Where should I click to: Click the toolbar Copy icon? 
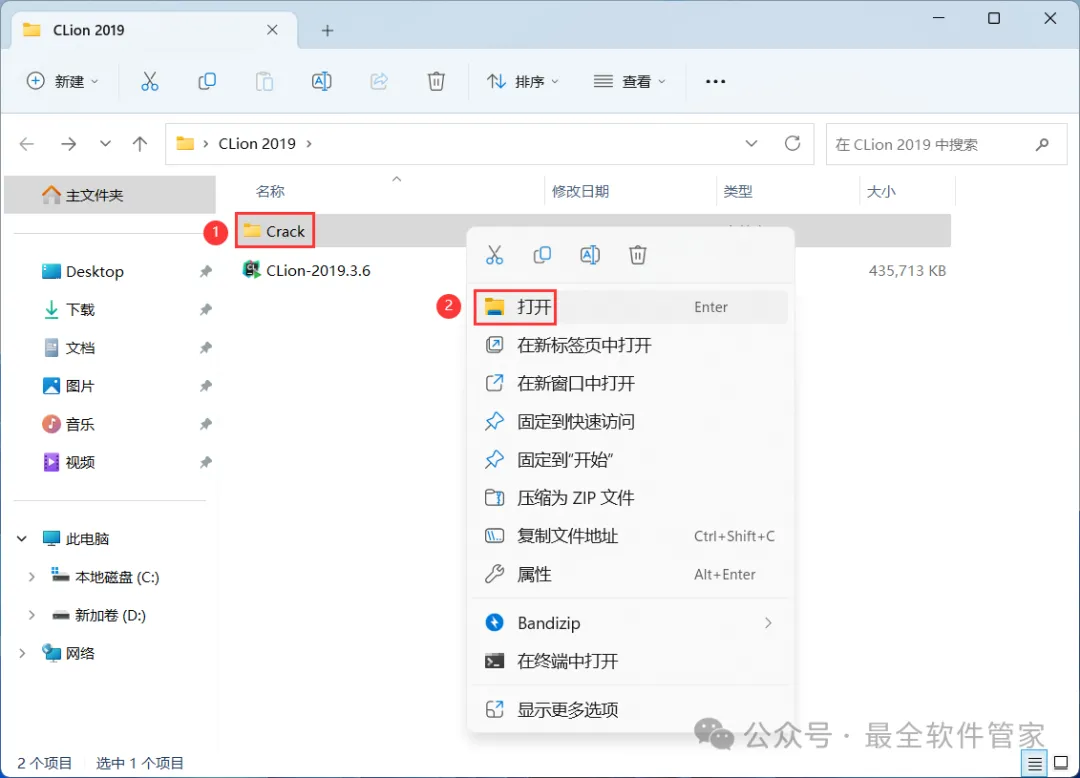click(207, 81)
